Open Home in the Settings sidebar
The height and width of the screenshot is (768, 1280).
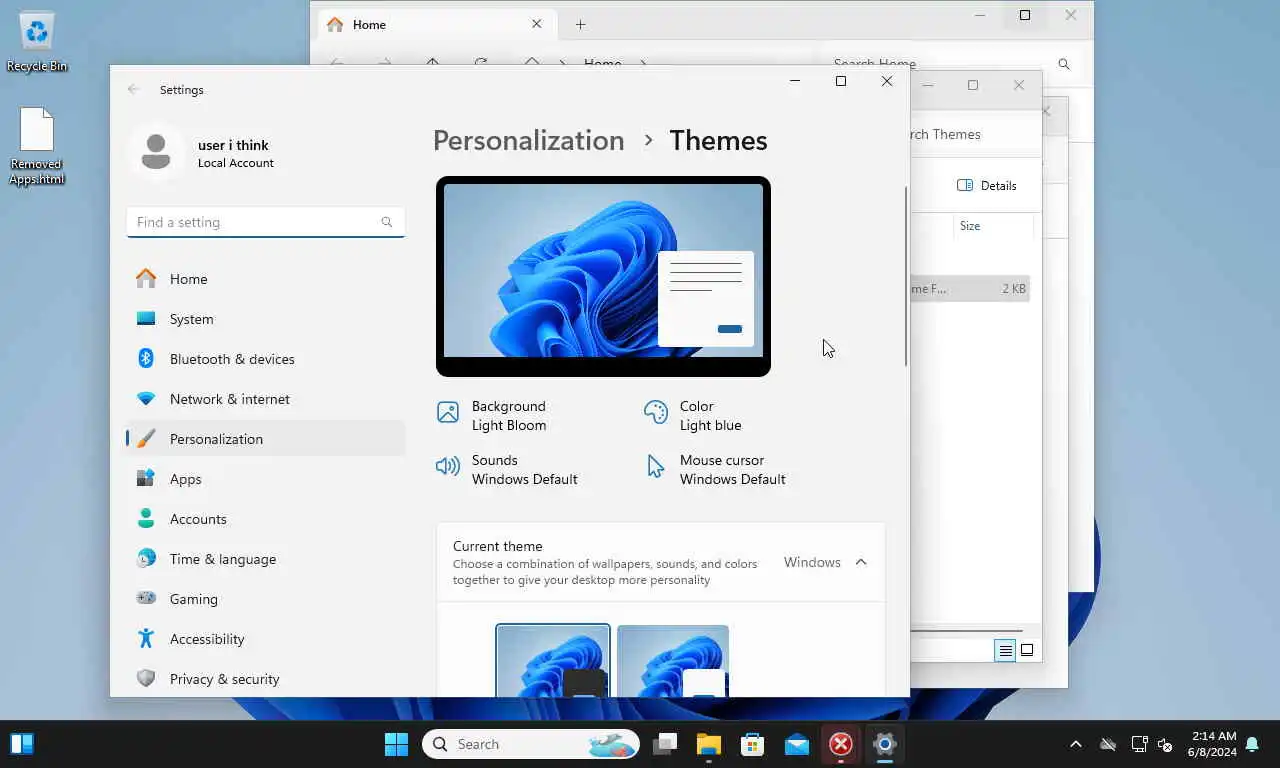click(265, 279)
